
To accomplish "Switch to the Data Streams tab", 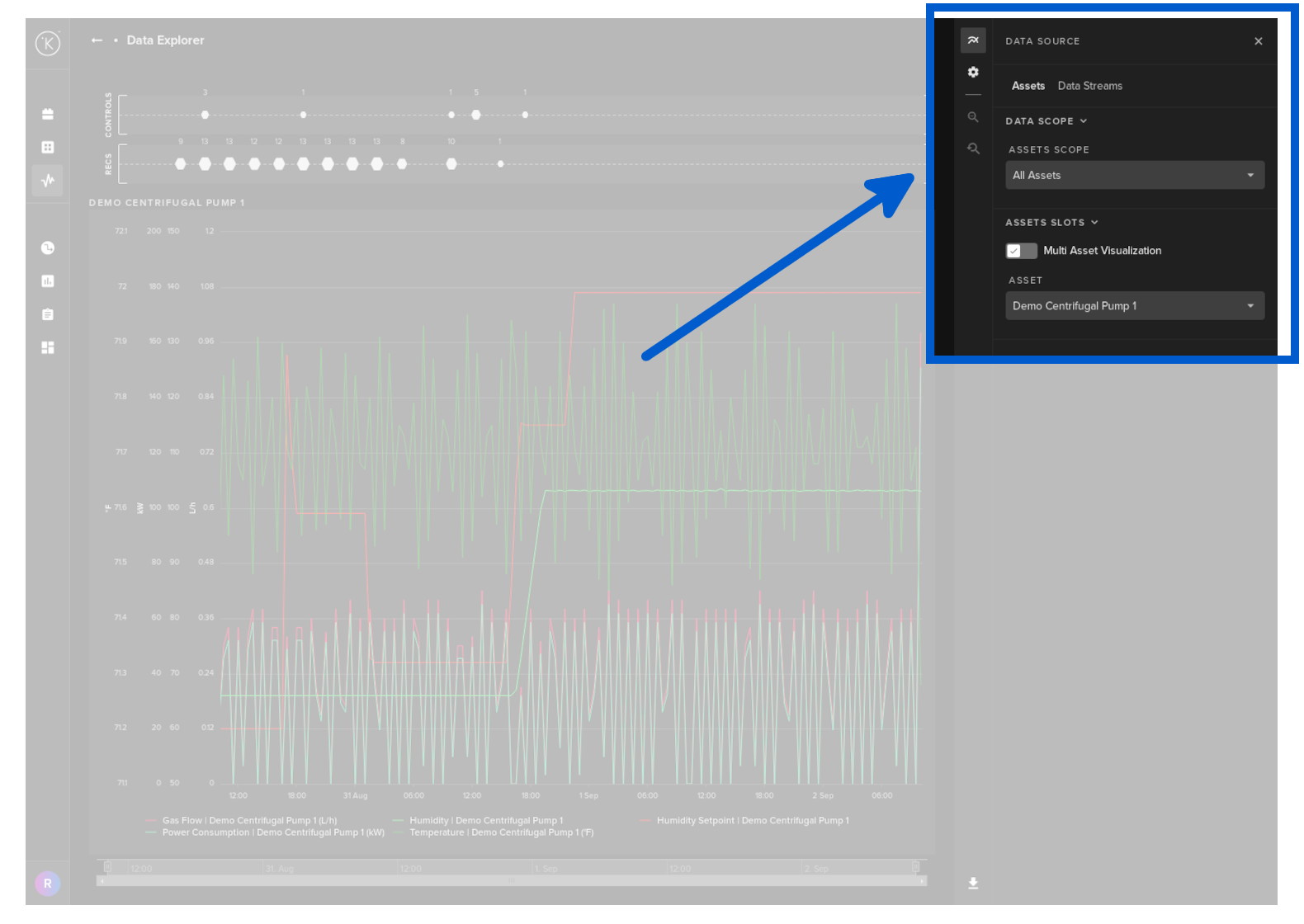I will [x=1089, y=86].
